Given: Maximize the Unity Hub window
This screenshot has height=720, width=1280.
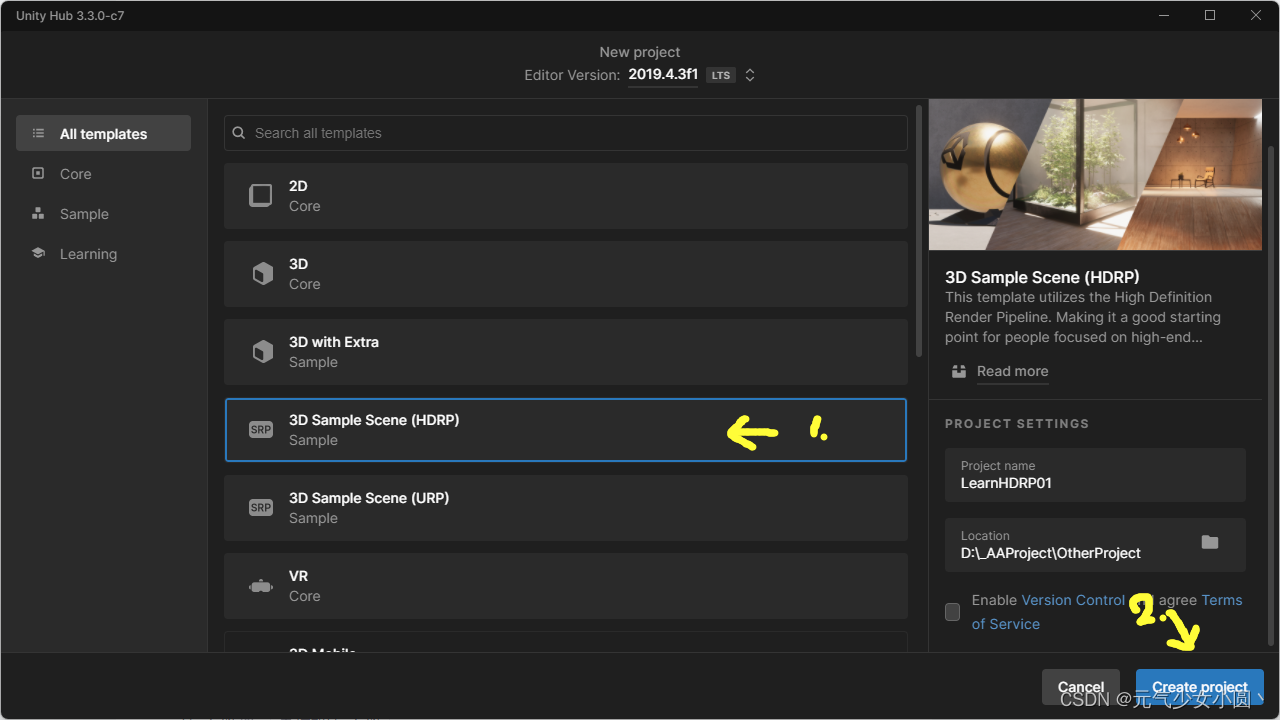Looking at the screenshot, I should (x=1210, y=15).
